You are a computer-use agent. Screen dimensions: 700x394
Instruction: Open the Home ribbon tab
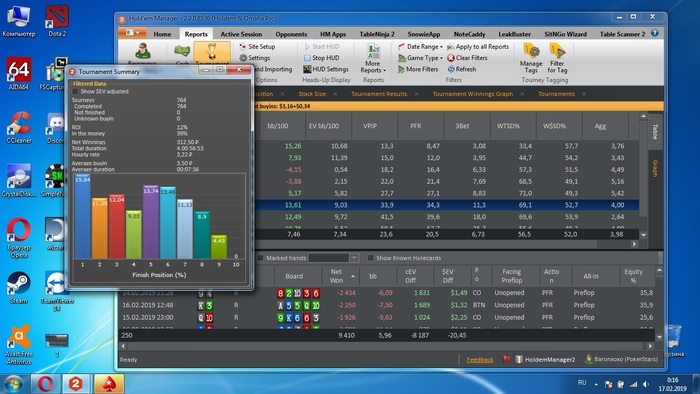(162, 34)
